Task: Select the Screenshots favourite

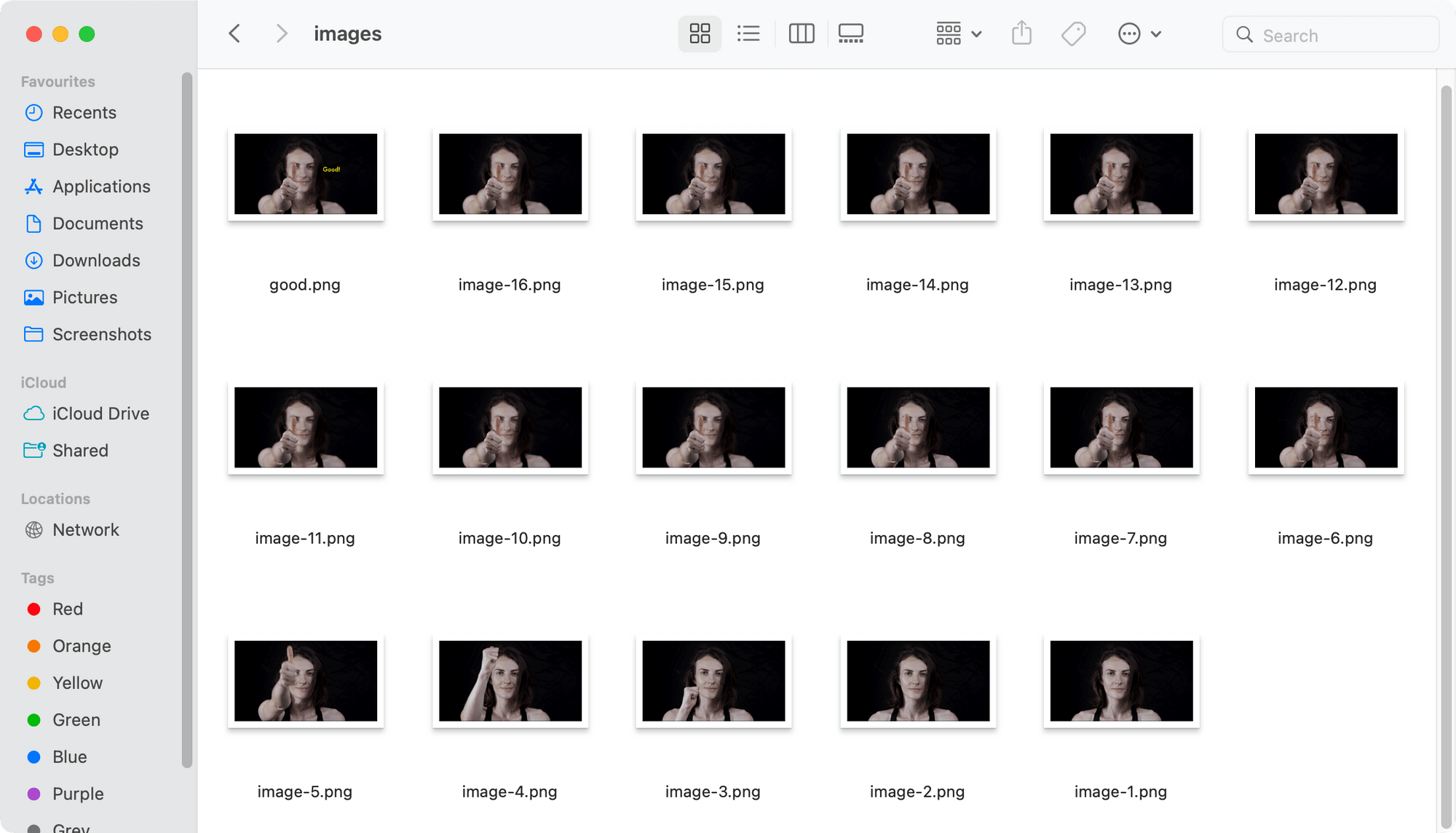Action: [x=101, y=334]
